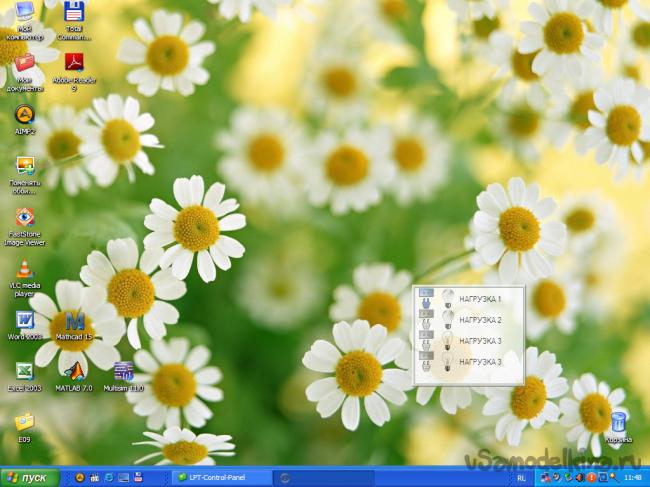Select the Mathcad 15 desktop icon
The width and height of the screenshot is (650, 487).
[x=74, y=321]
